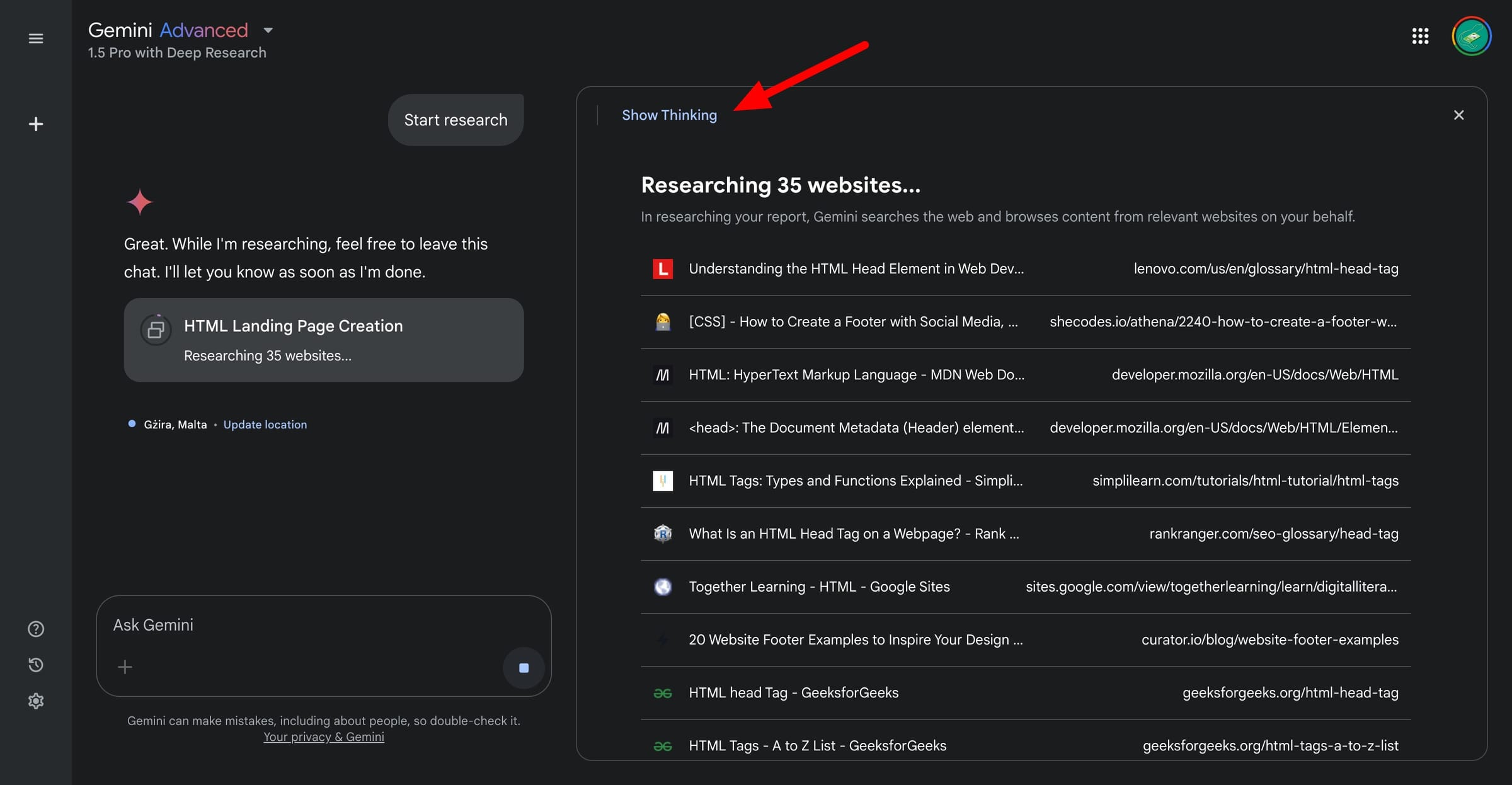Viewport: 1512px width, 785px height.
Task: Open the Google account avatar menu
Action: point(1471,36)
